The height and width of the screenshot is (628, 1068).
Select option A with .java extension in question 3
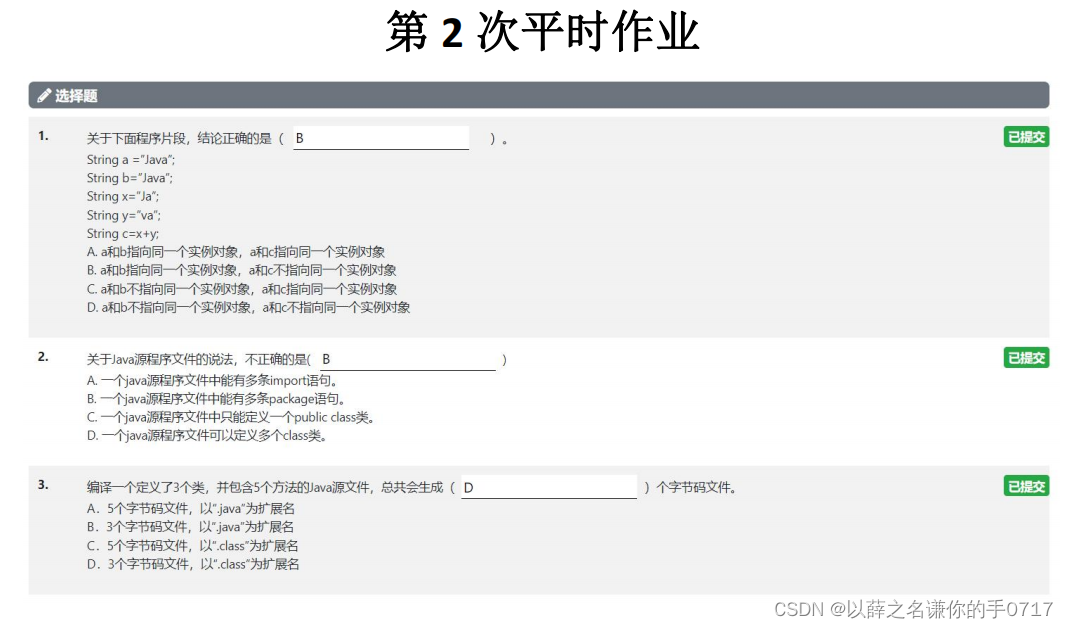coord(191,508)
